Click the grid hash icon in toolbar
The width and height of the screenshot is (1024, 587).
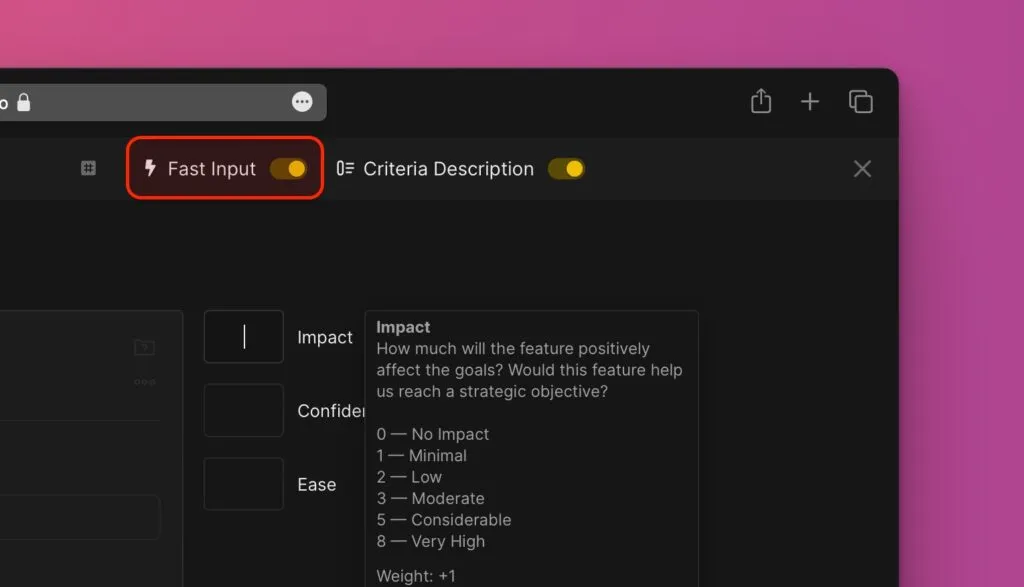click(x=88, y=168)
